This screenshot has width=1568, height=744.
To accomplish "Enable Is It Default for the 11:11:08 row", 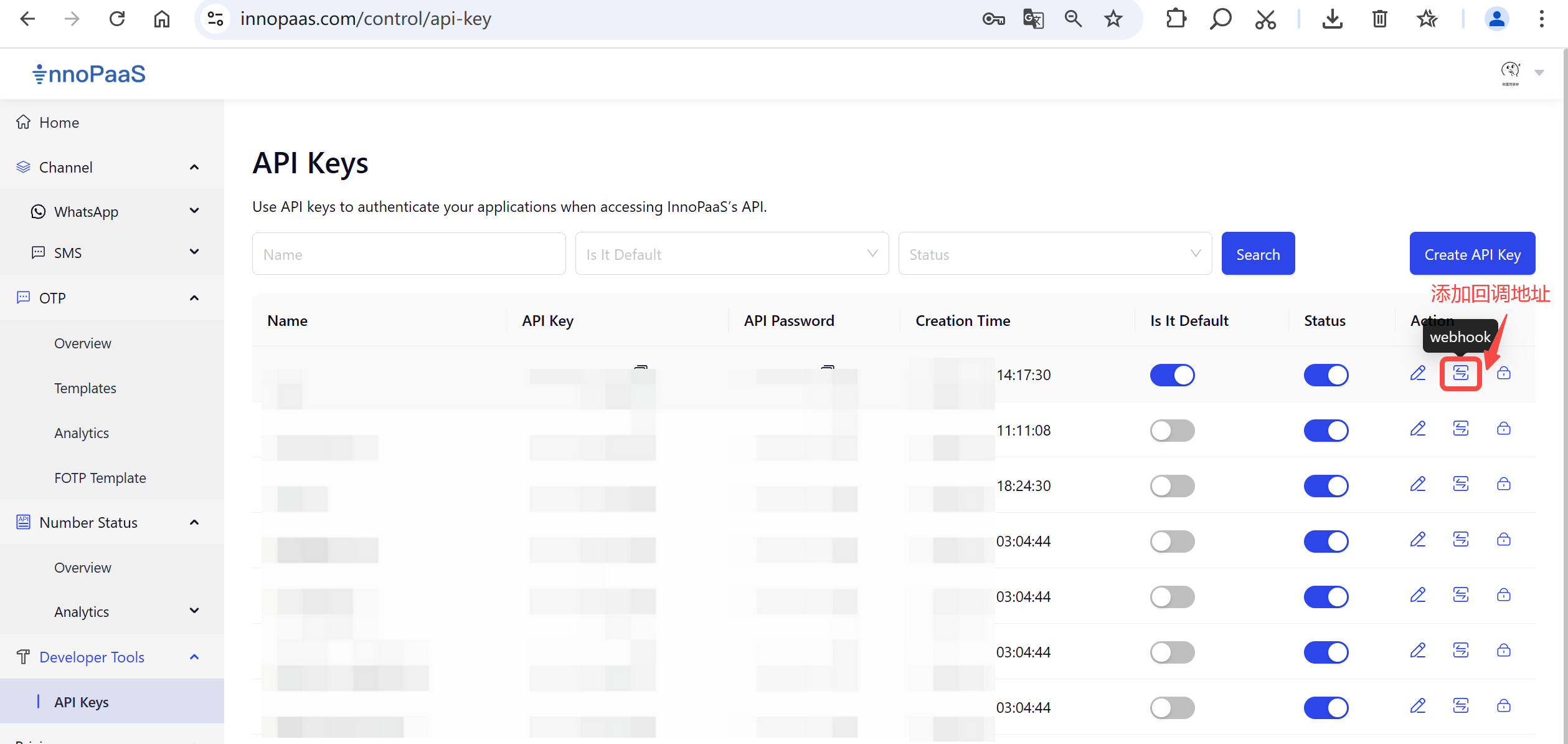I will (1172, 431).
